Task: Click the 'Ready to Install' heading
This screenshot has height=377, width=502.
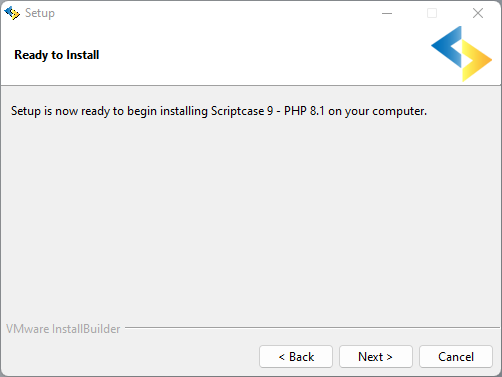Action: click(x=57, y=55)
